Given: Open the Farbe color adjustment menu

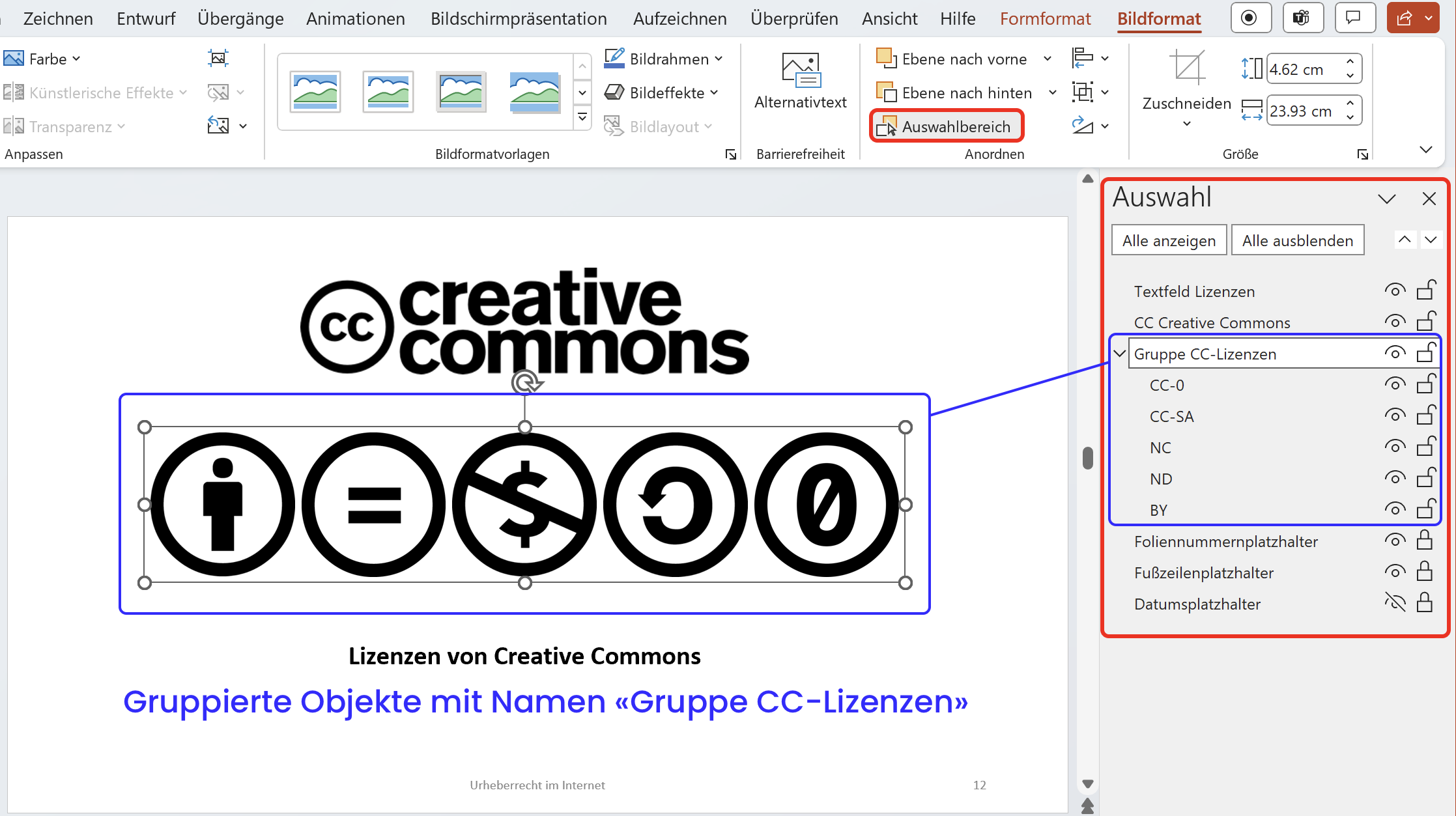Looking at the screenshot, I should coord(42,59).
